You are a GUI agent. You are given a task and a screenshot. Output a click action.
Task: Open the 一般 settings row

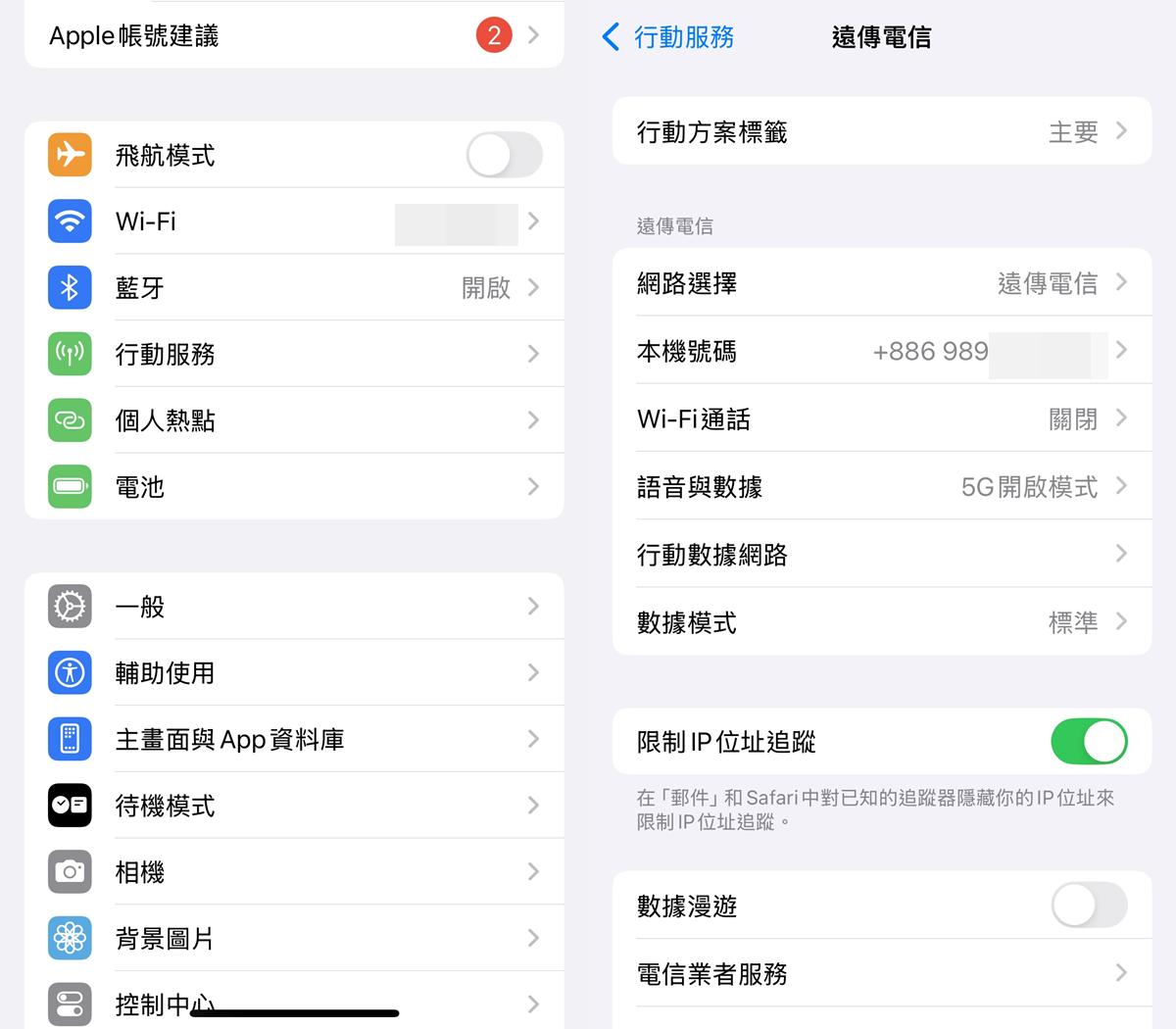tap(294, 607)
